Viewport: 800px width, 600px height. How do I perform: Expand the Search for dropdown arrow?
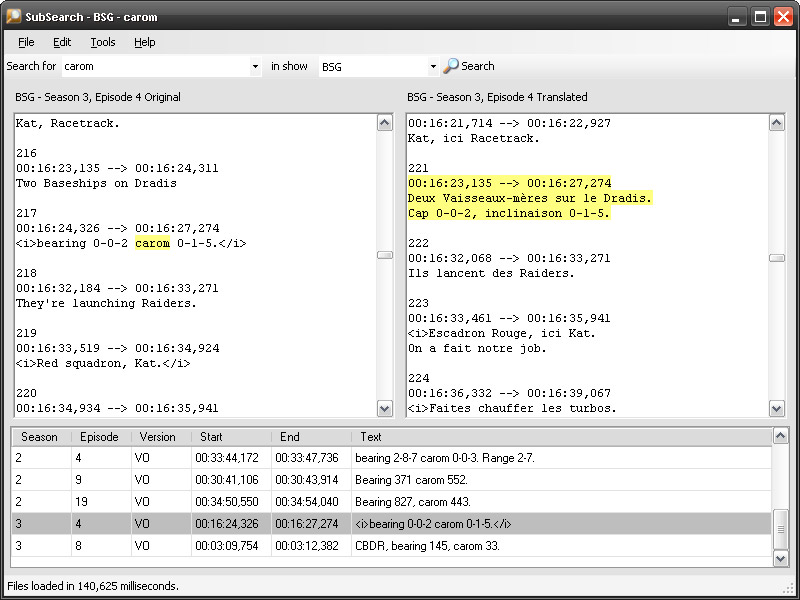pyautogui.click(x=256, y=67)
